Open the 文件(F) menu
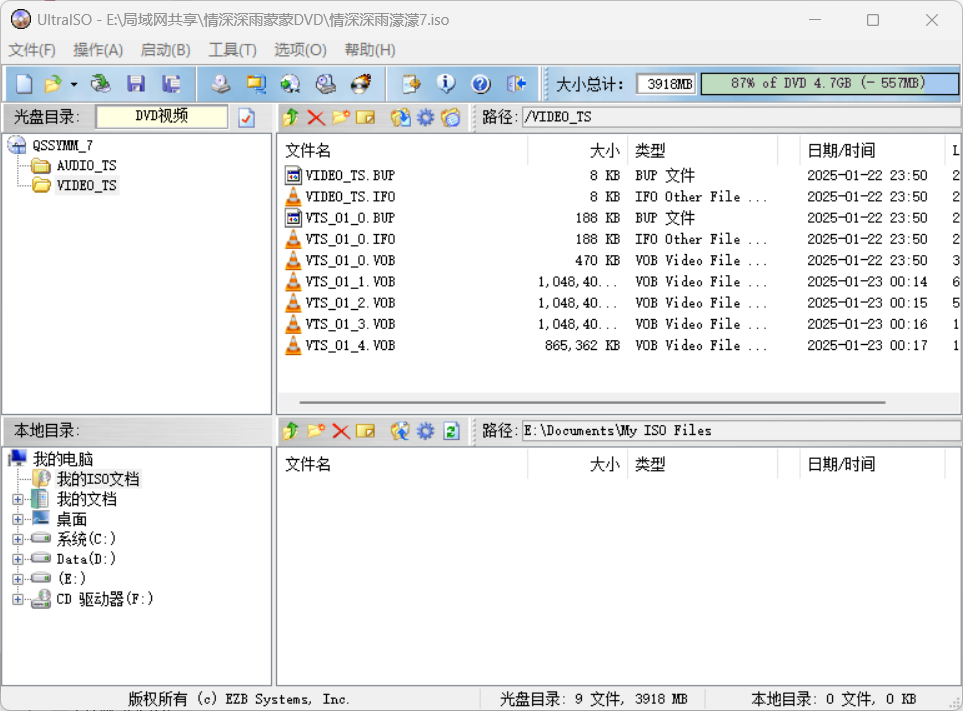 click(x=32, y=50)
